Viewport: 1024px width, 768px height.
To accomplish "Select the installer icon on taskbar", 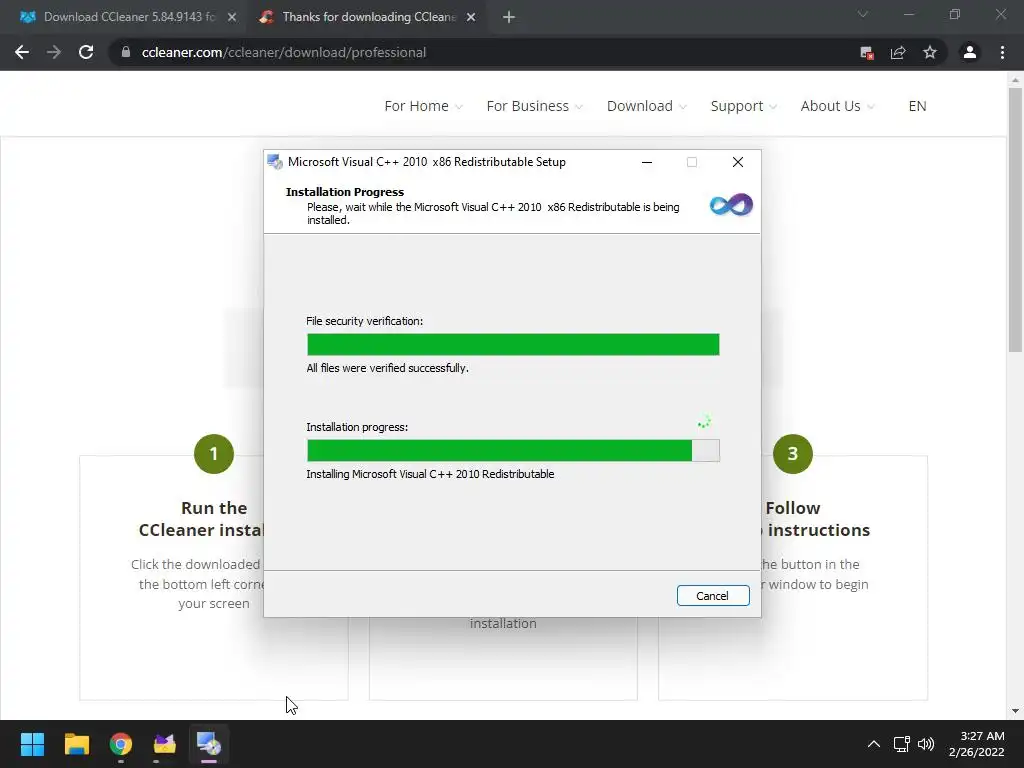I will (x=209, y=744).
